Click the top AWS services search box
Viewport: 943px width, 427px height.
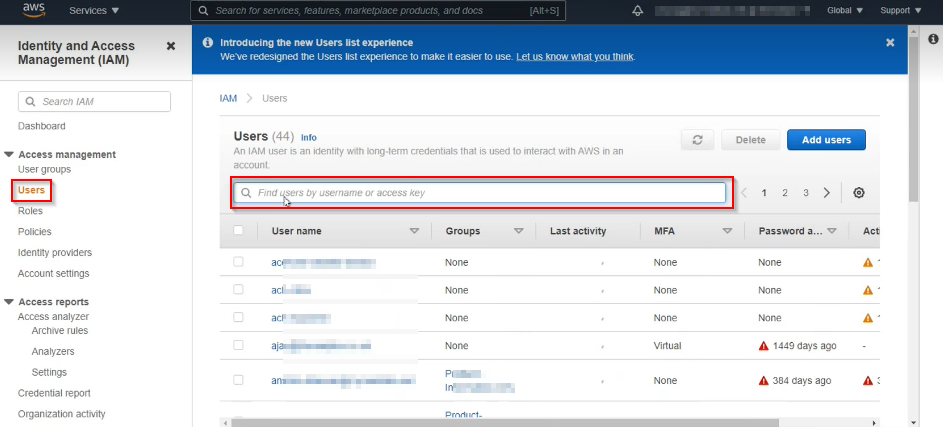pyautogui.click(x=378, y=11)
